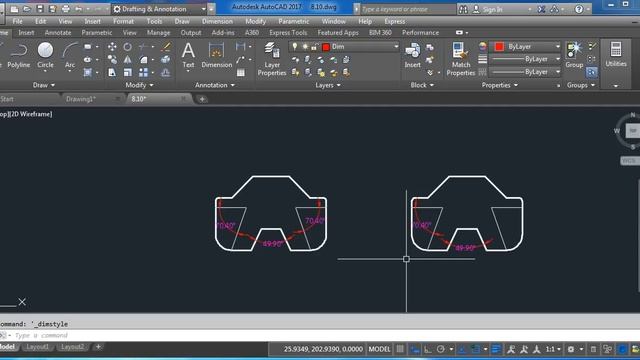Expand the Modify panel

(139, 85)
